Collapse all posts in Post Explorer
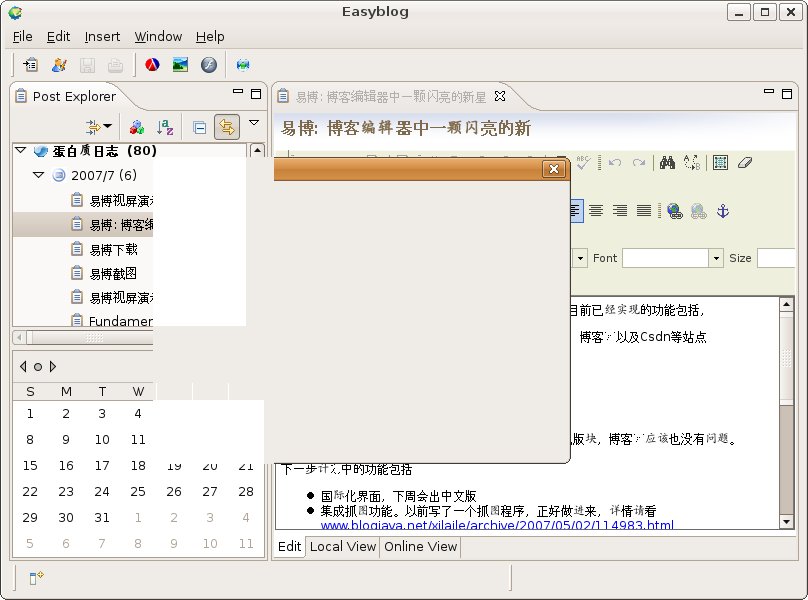 pyautogui.click(x=199, y=127)
